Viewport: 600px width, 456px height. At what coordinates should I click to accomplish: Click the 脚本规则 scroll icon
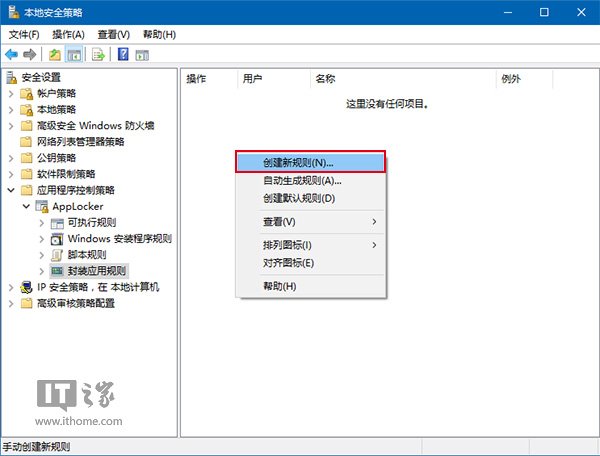click(57, 255)
